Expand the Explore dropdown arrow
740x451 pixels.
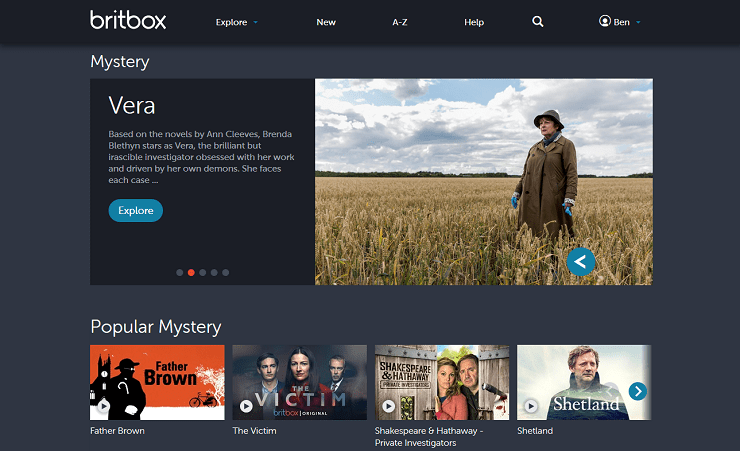[x=255, y=22]
